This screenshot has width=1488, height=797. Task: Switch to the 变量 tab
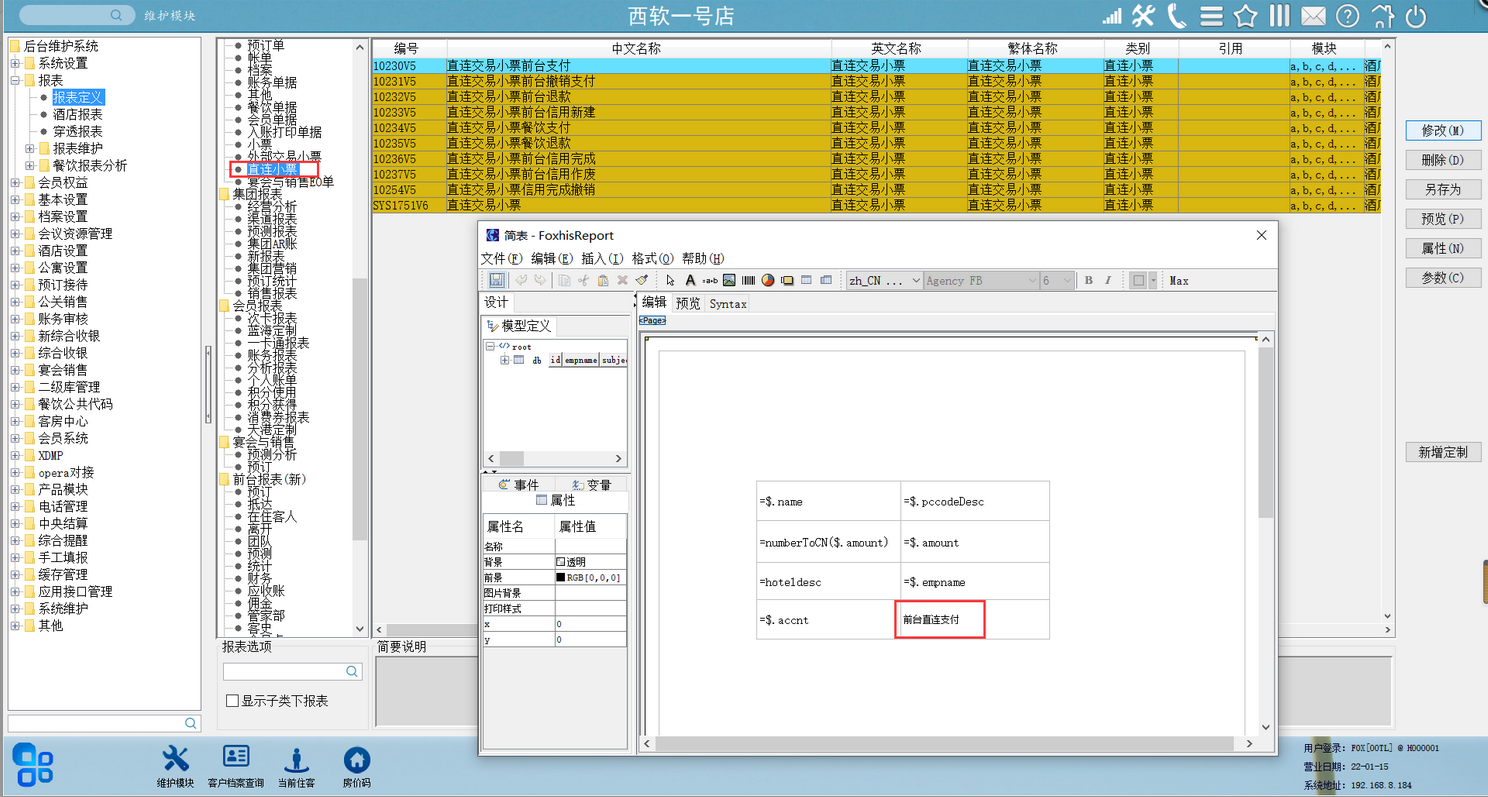[x=591, y=485]
